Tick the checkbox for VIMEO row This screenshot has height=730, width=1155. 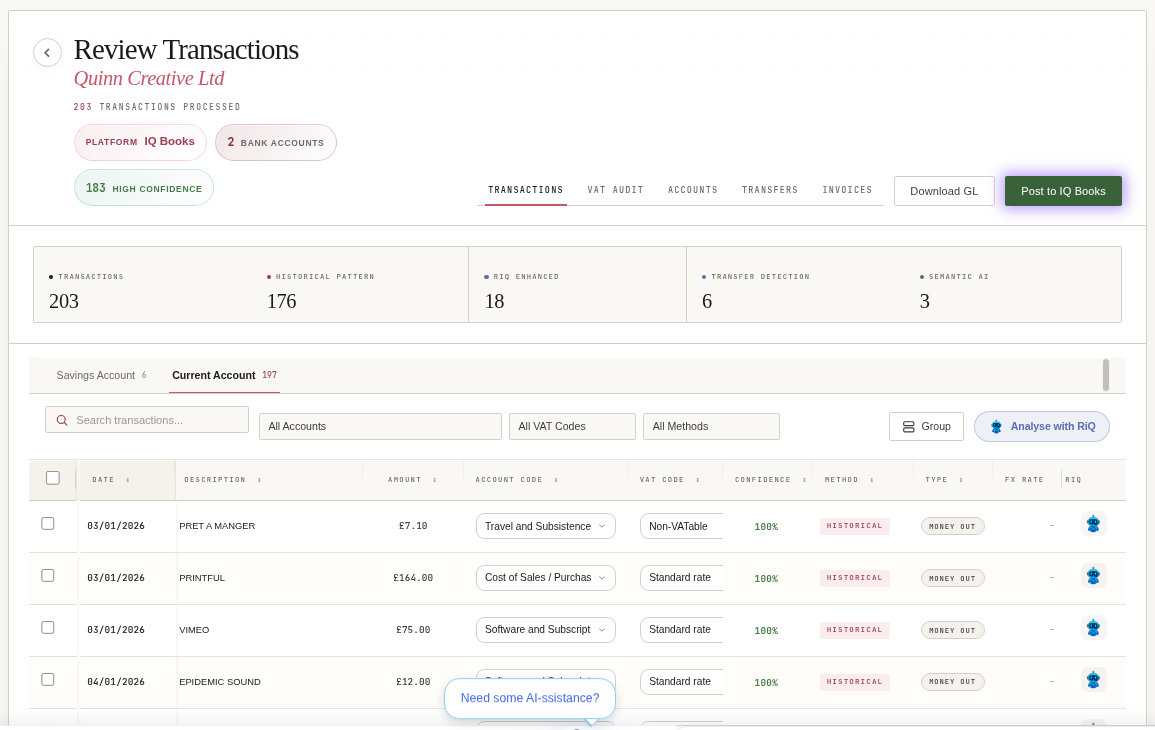pos(48,628)
